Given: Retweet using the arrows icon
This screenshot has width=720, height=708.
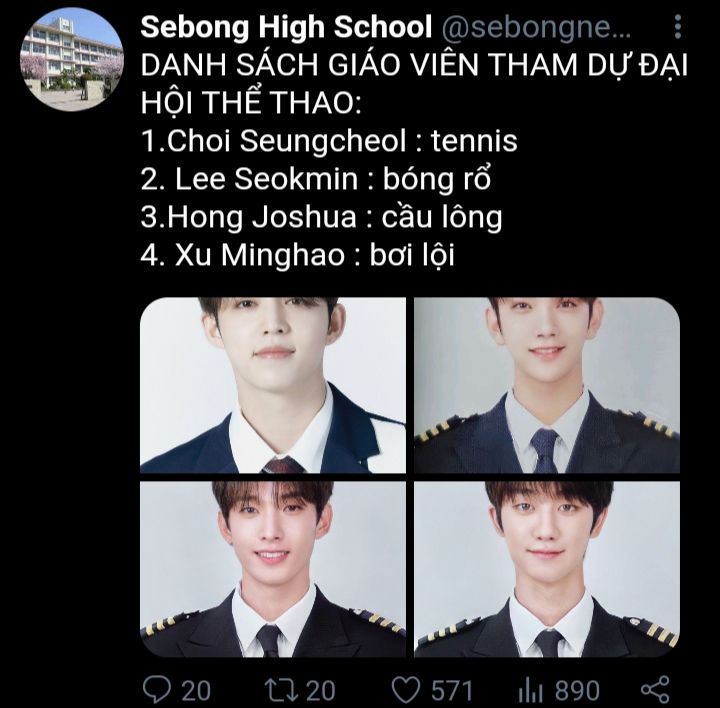Looking at the screenshot, I should 282,690.
